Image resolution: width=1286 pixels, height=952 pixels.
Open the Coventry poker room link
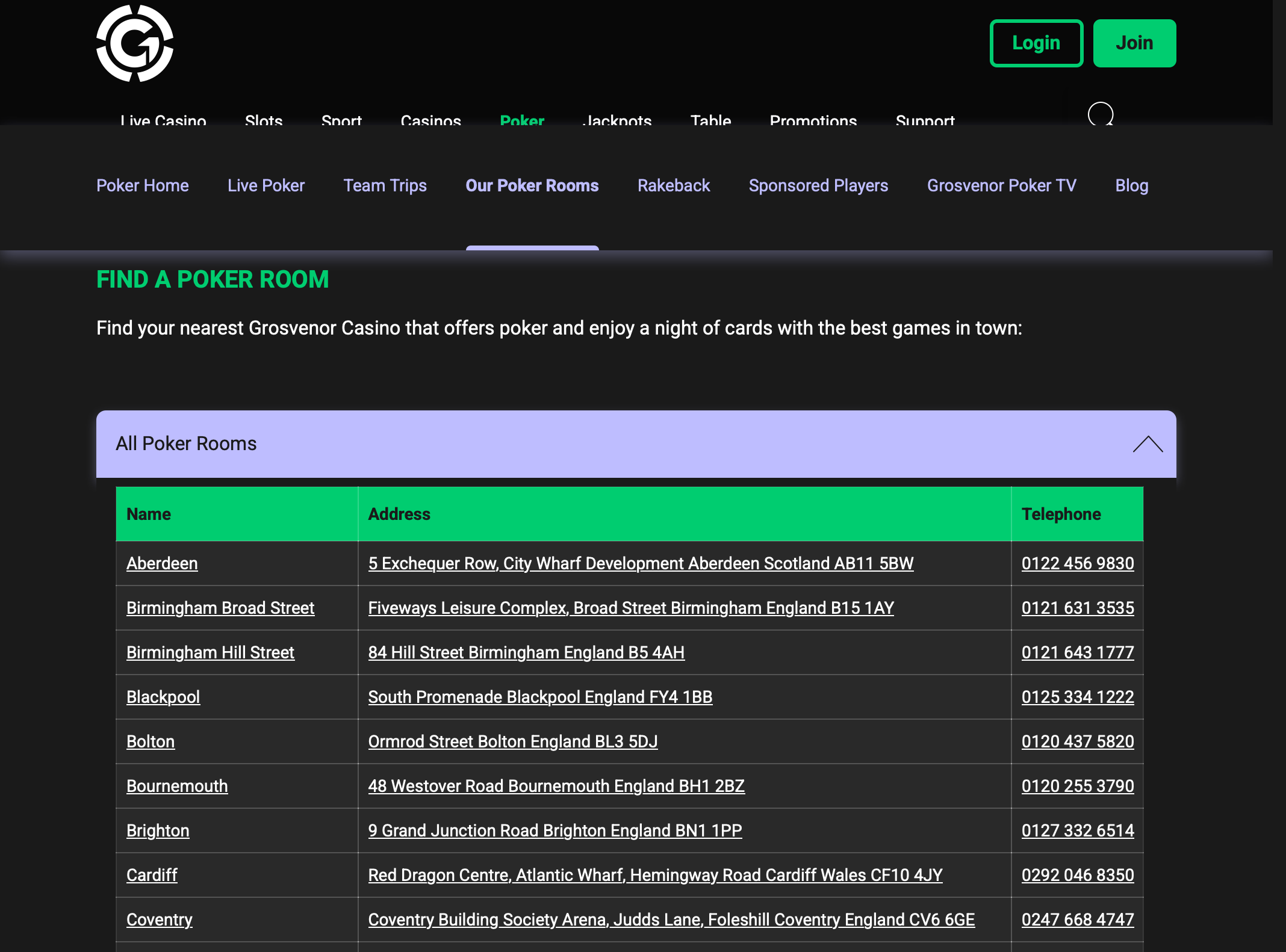(160, 920)
